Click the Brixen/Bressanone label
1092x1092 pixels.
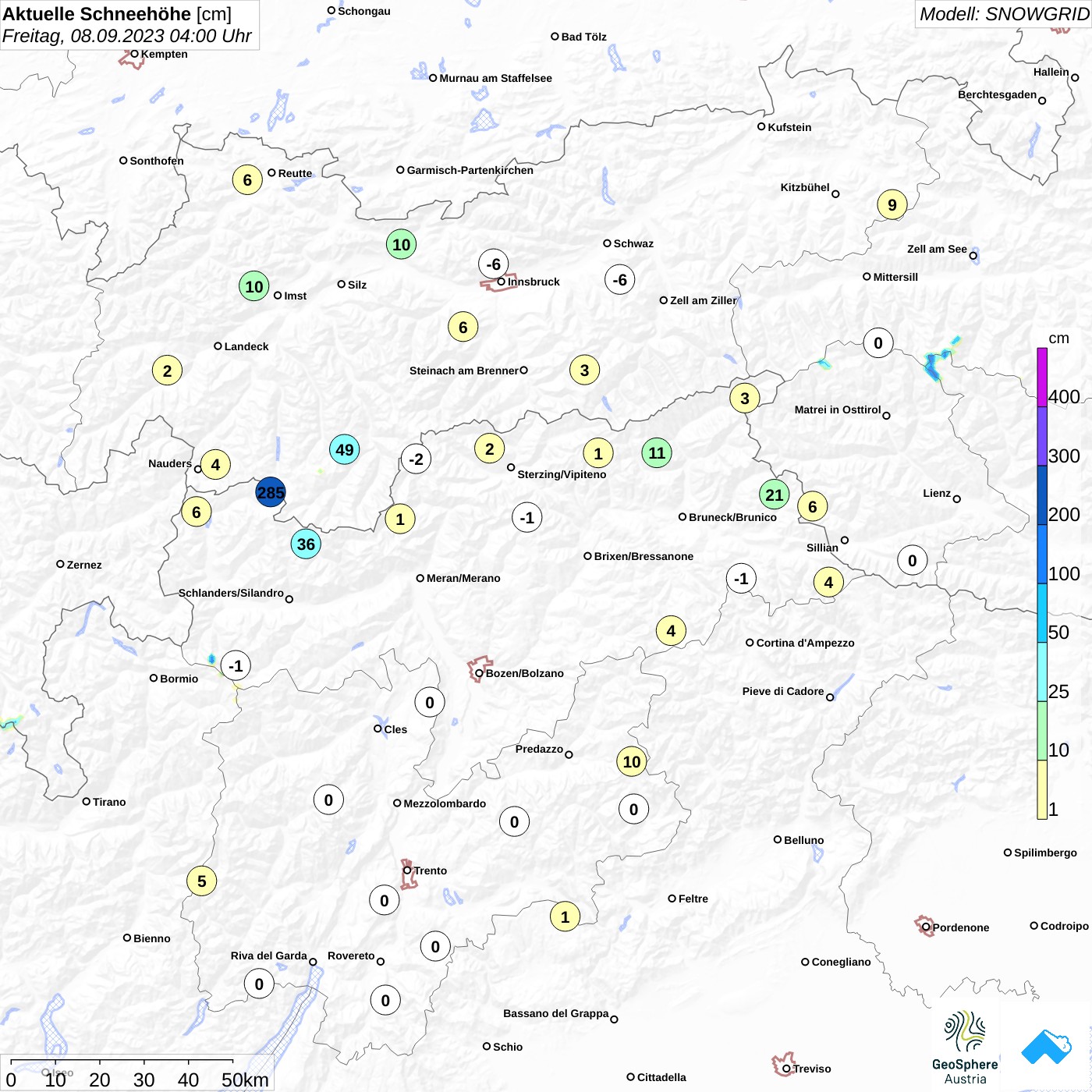(643, 556)
